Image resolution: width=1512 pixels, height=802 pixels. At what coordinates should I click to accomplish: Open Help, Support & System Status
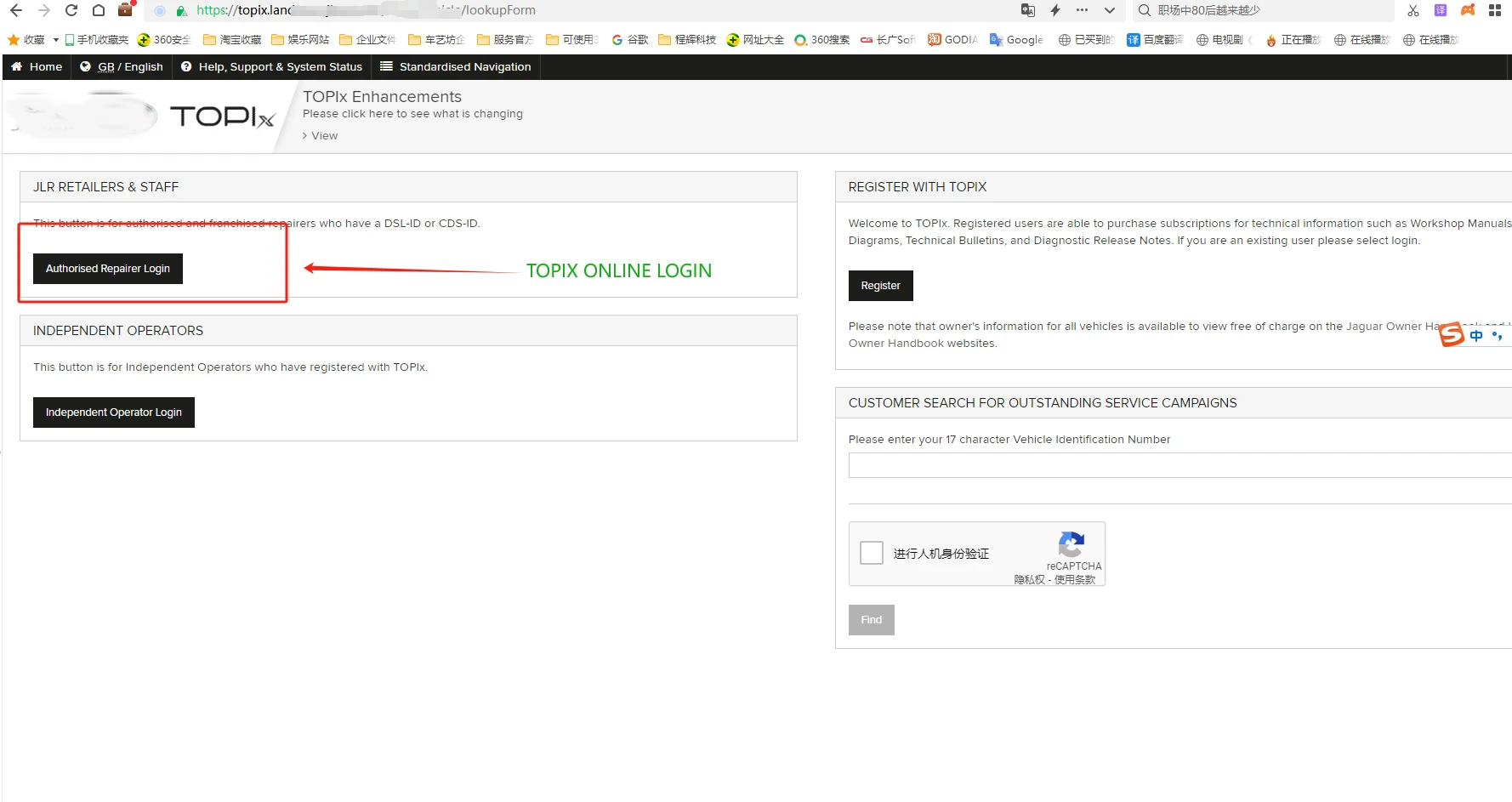pyautogui.click(x=271, y=67)
